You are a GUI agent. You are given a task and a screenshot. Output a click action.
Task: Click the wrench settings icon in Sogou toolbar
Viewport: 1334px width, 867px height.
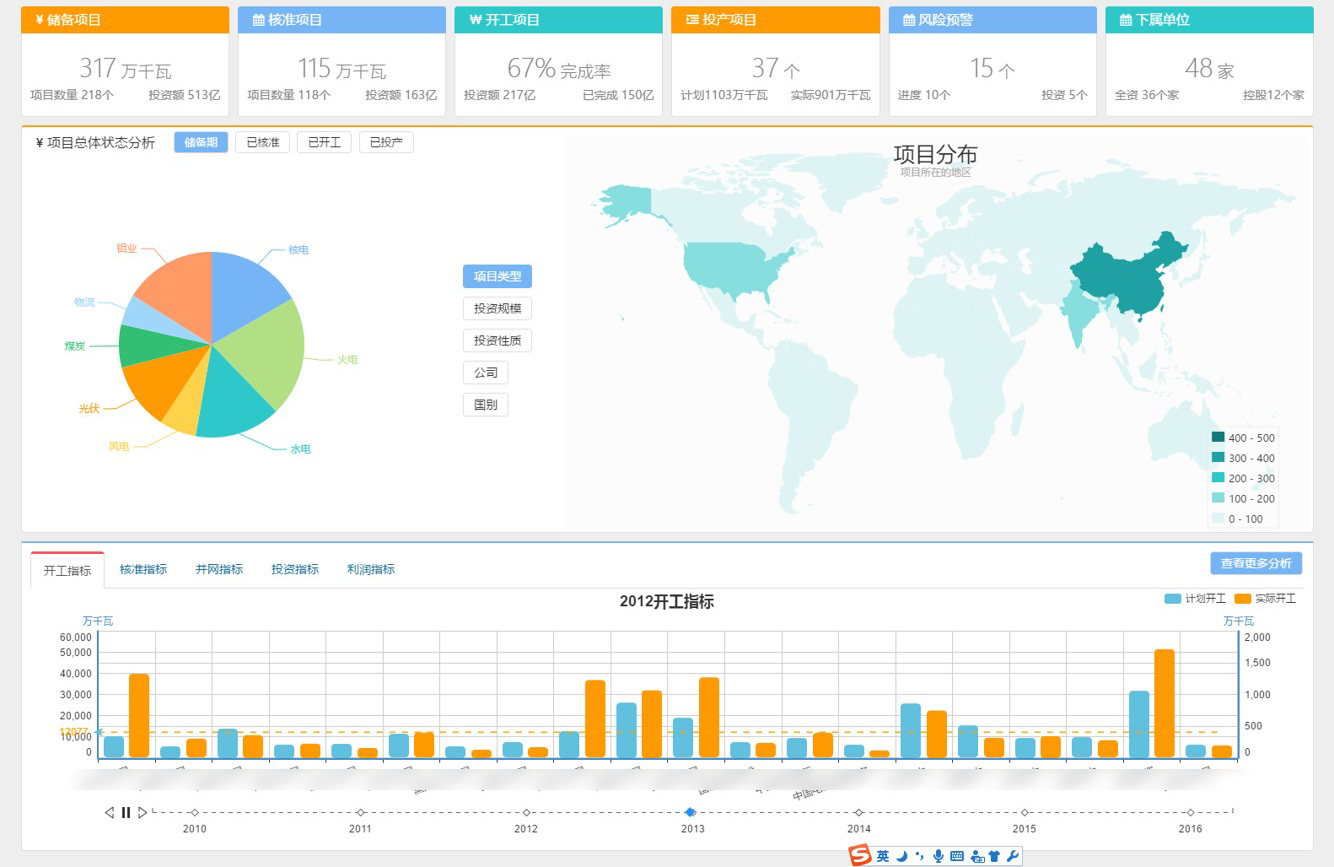[x=1012, y=856]
